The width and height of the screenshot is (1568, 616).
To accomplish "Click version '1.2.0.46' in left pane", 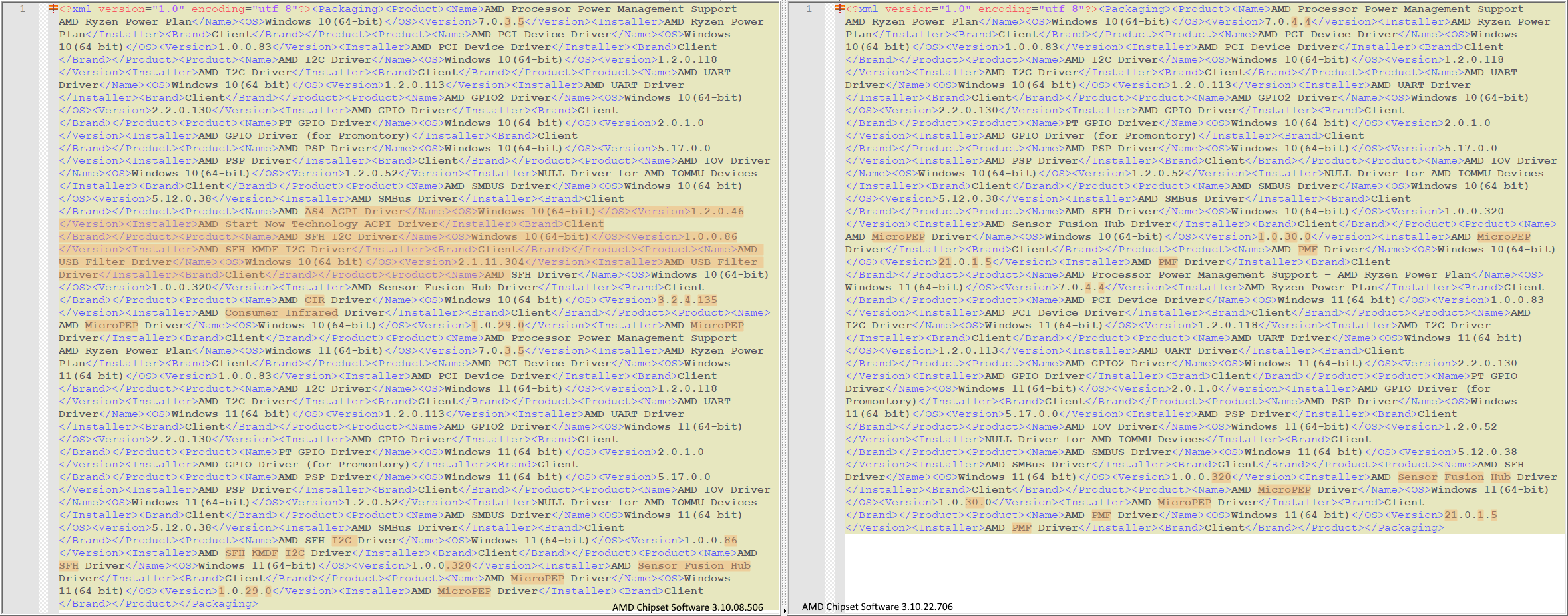I will [717, 211].
